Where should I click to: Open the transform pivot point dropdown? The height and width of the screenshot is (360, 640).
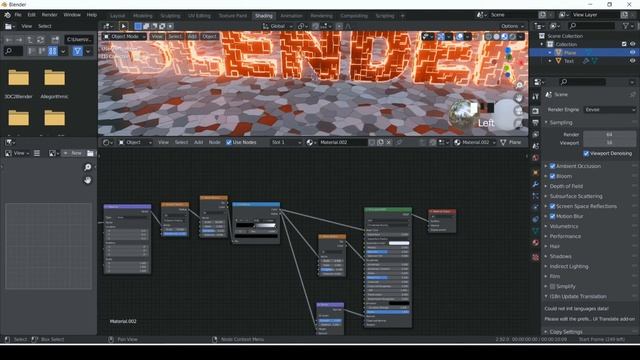[x=302, y=26]
